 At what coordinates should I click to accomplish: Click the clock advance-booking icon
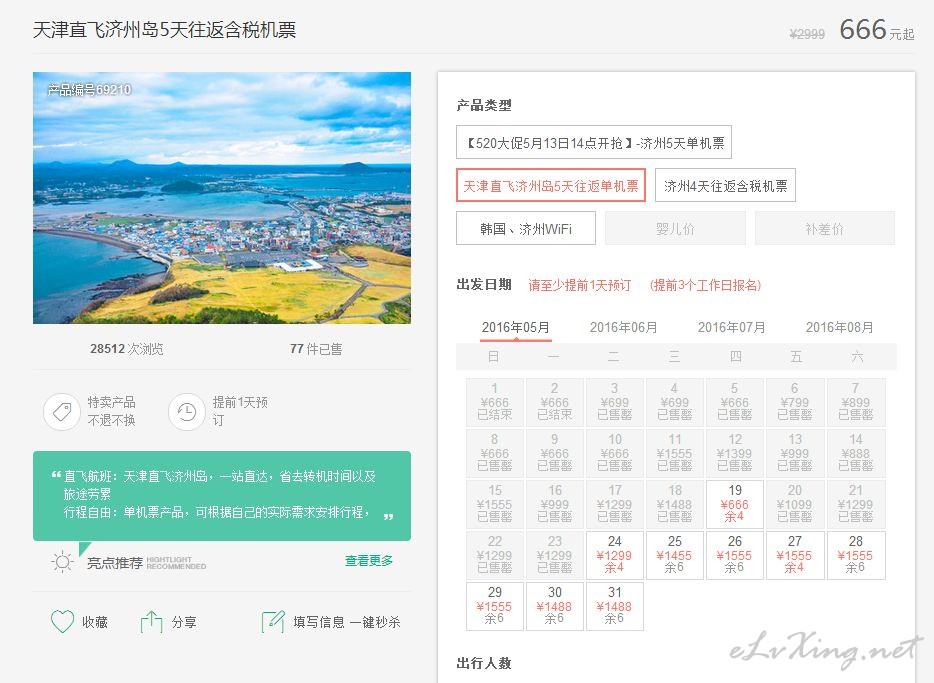(x=187, y=411)
